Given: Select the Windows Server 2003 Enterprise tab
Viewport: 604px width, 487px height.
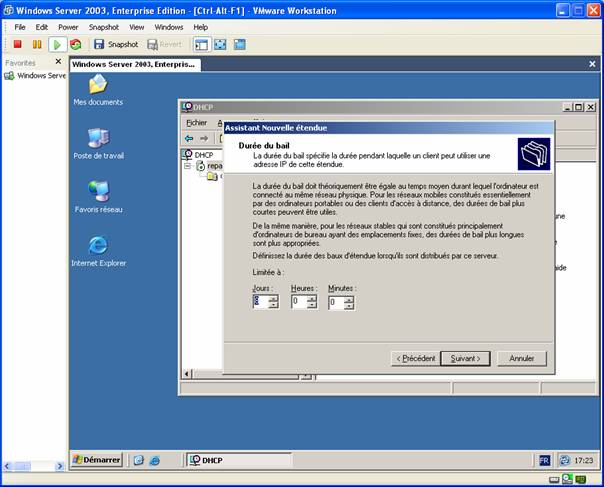Looking at the screenshot, I should pos(135,64).
